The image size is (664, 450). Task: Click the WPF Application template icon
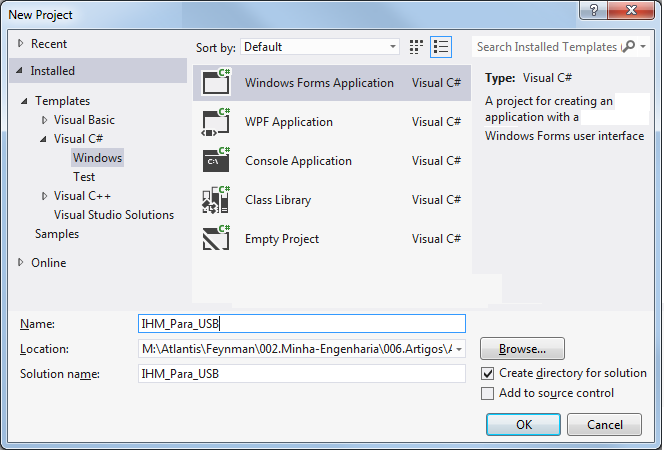click(x=216, y=121)
